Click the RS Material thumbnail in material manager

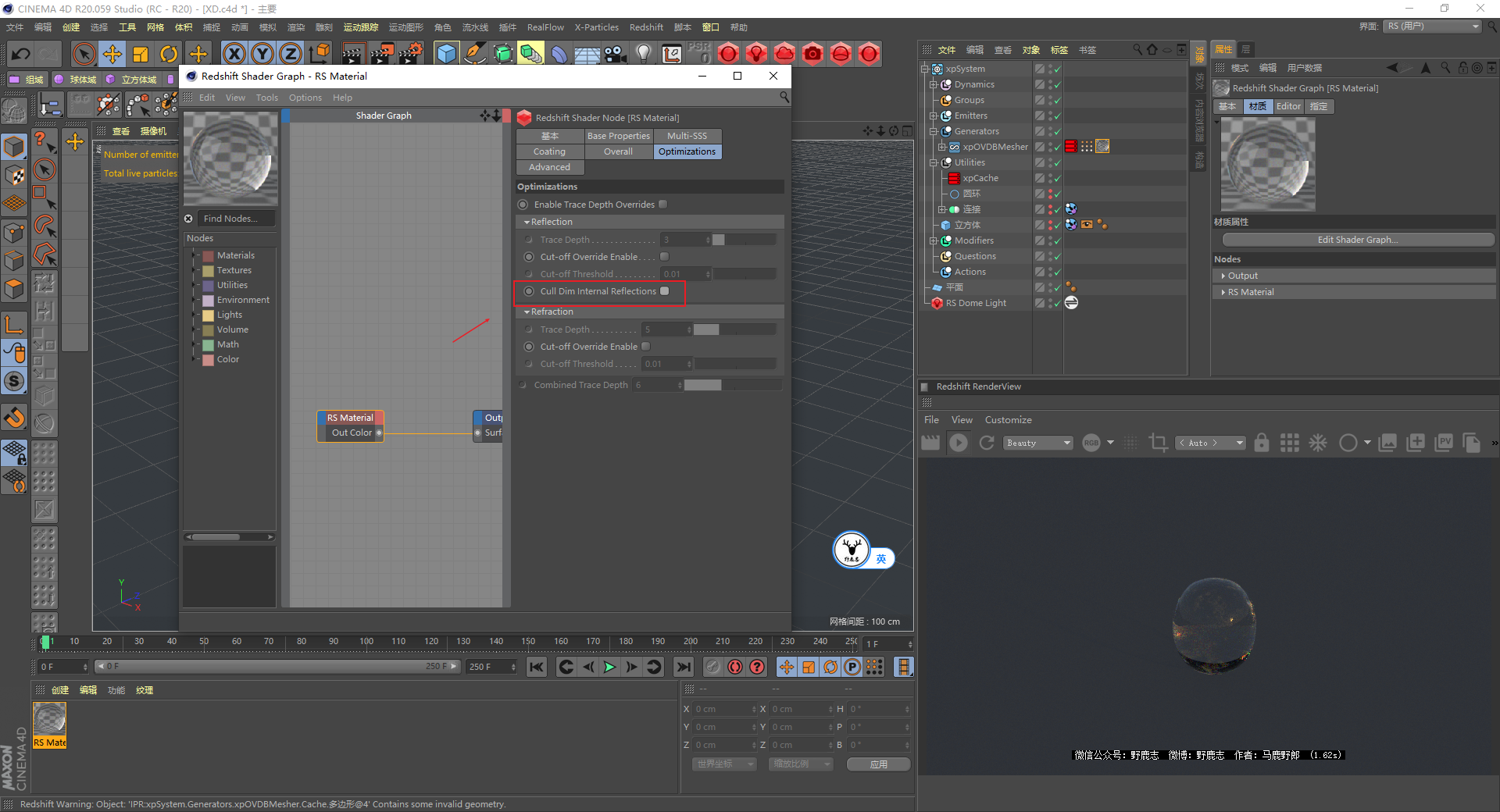49,719
